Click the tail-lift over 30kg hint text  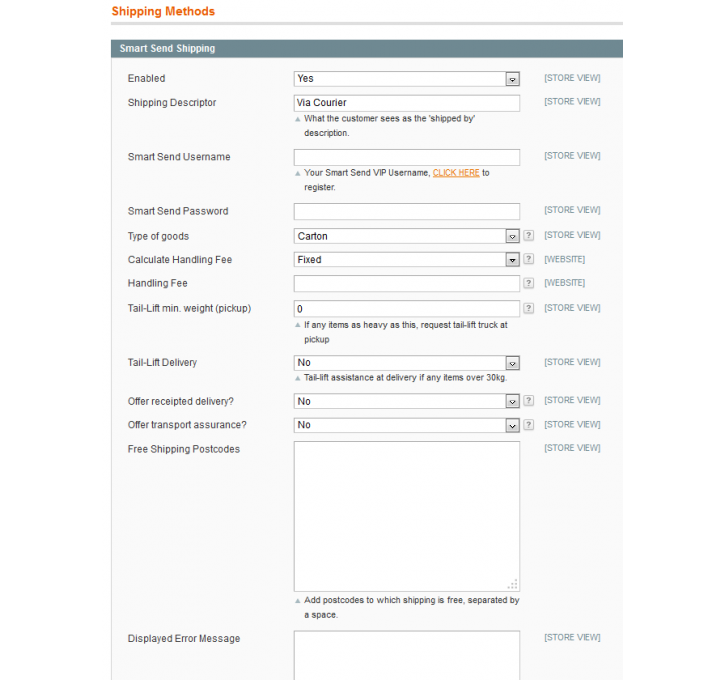pyautogui.click(x=406, y=378)
